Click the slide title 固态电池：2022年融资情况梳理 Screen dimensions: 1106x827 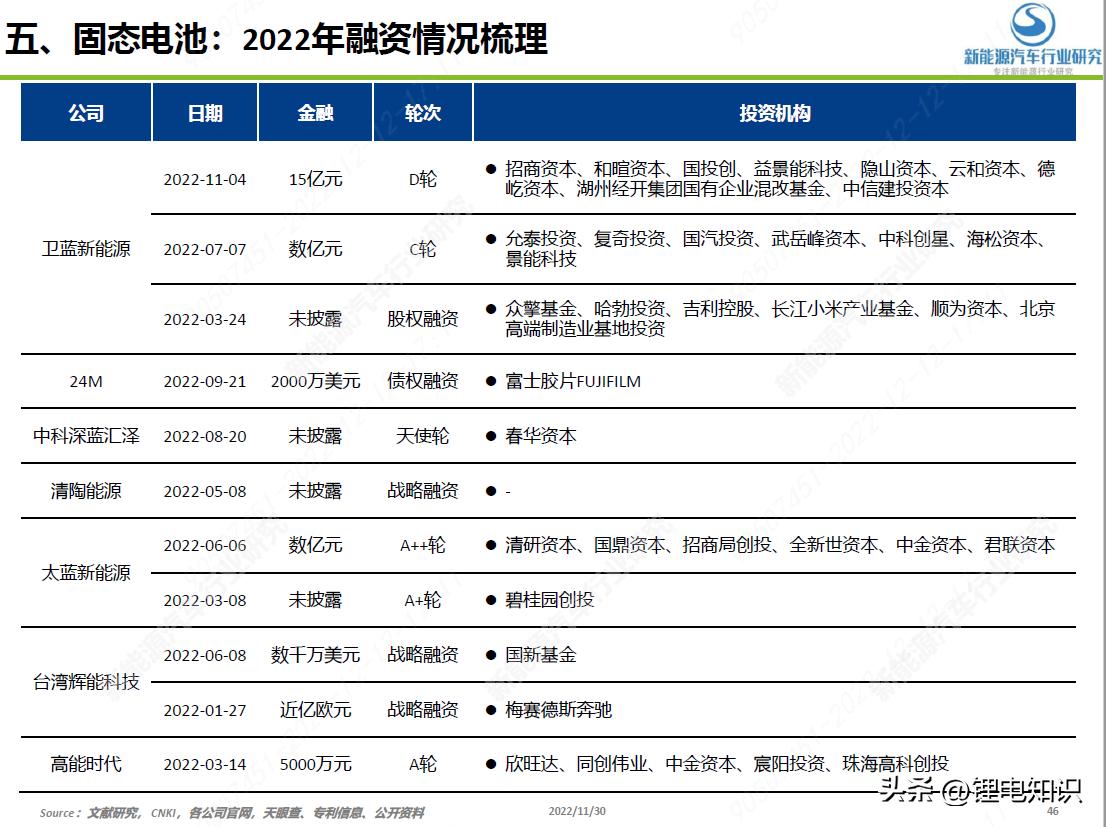click(x=310, y=39)
